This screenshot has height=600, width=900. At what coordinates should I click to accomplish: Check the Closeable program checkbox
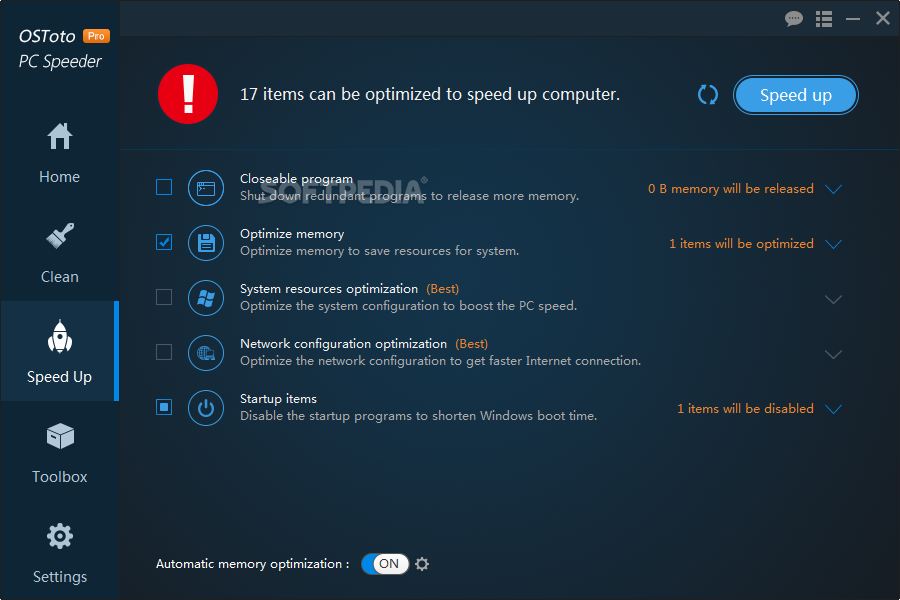pyautogui.click(x=164, y=187)
